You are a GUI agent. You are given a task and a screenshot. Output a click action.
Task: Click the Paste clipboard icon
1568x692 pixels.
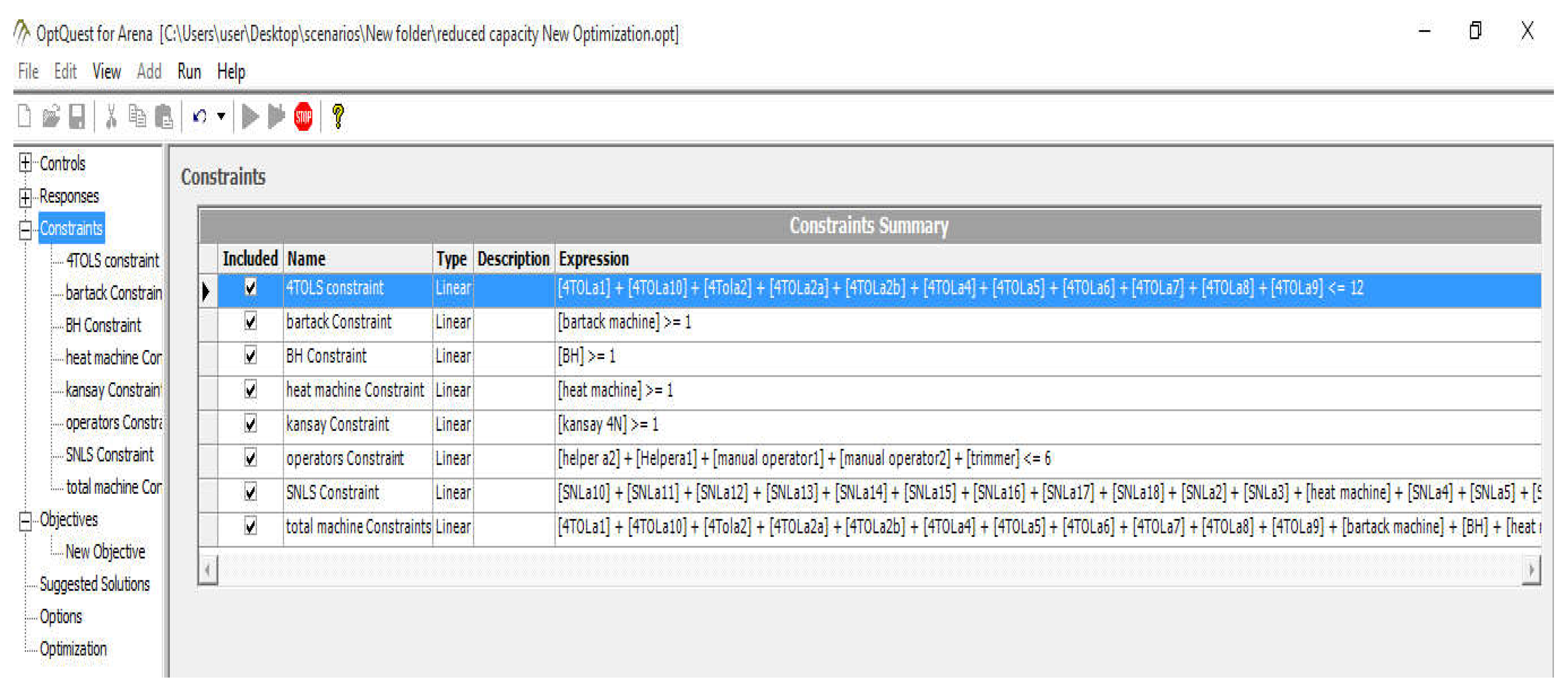164,116
